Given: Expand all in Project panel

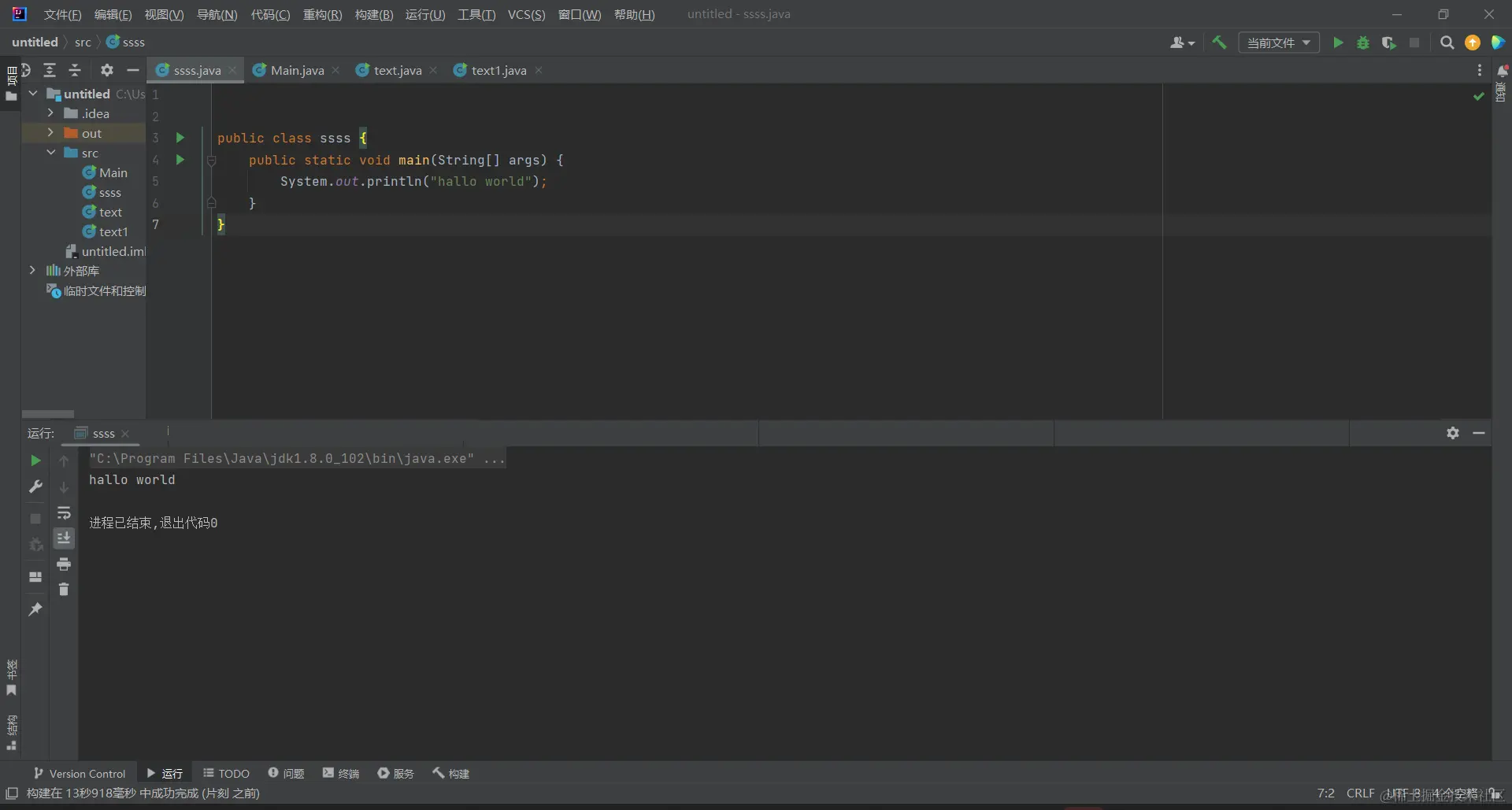Looking at the screenshot, I should (50, 70).
